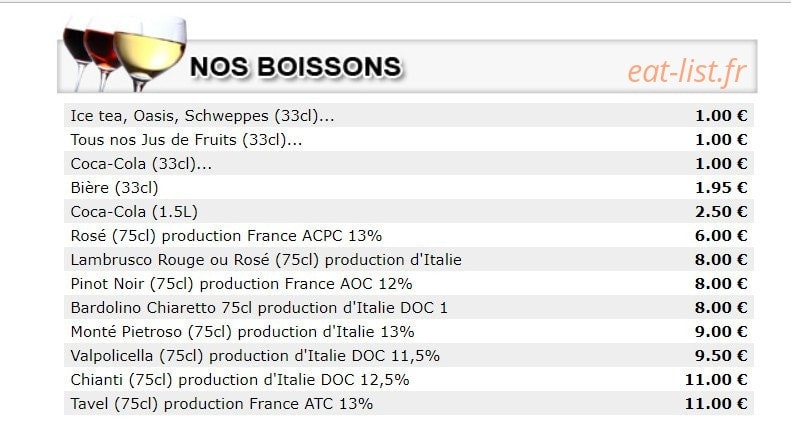
Task: Pick the Valpolicella (75cl) row
Action: [x=409, y=355]
